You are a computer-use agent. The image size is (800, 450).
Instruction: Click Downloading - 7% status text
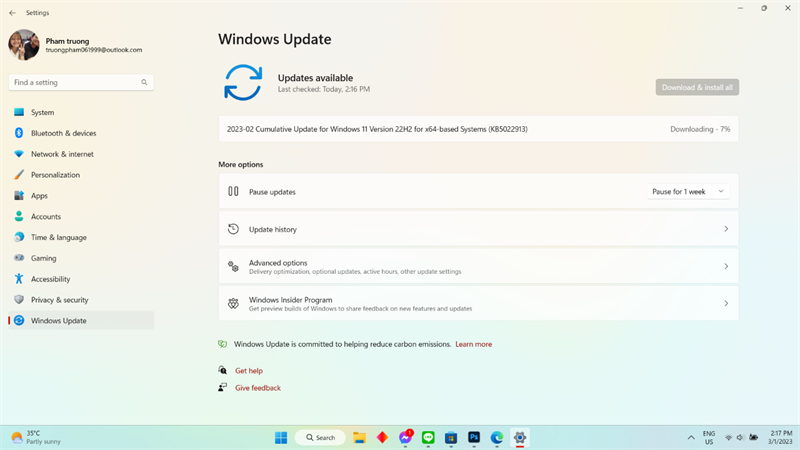[x=700, y=129]
